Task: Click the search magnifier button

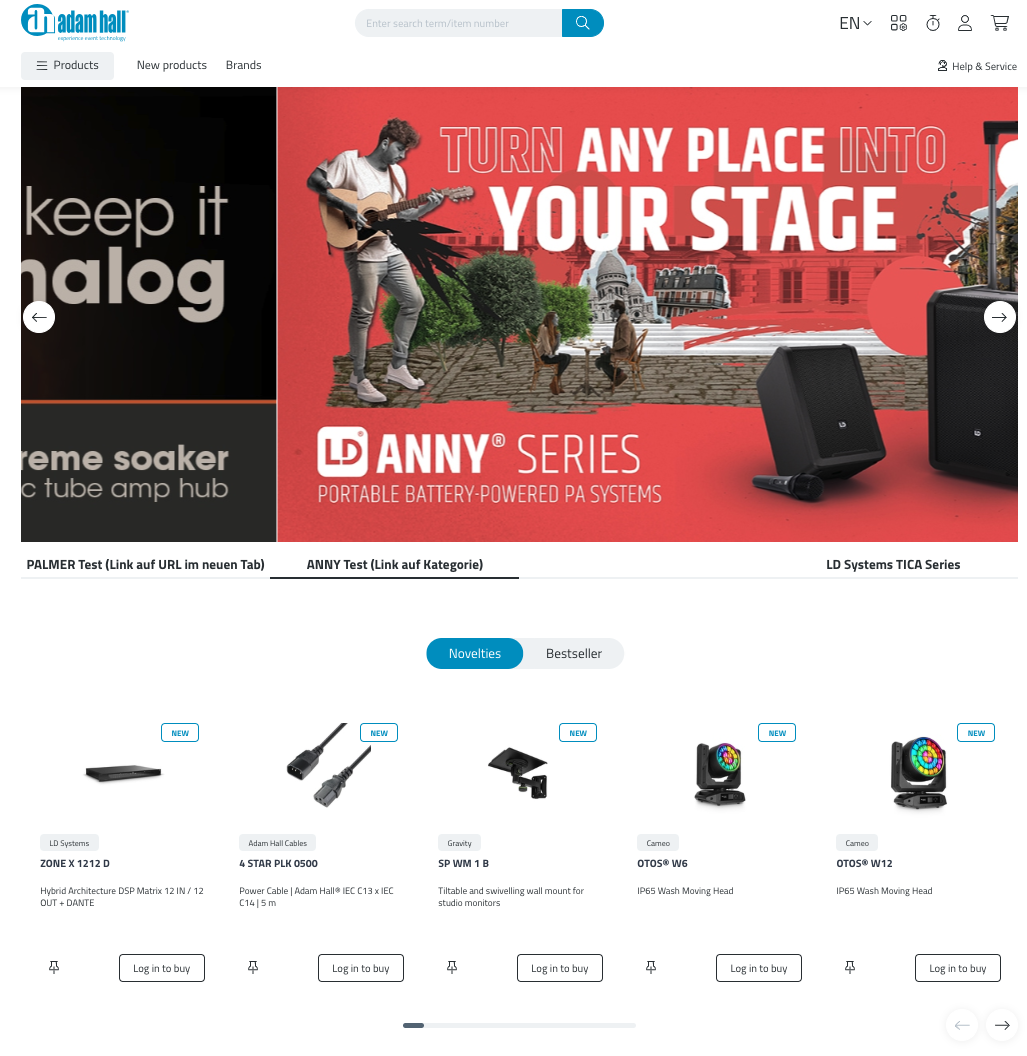Action: (583, 23)
